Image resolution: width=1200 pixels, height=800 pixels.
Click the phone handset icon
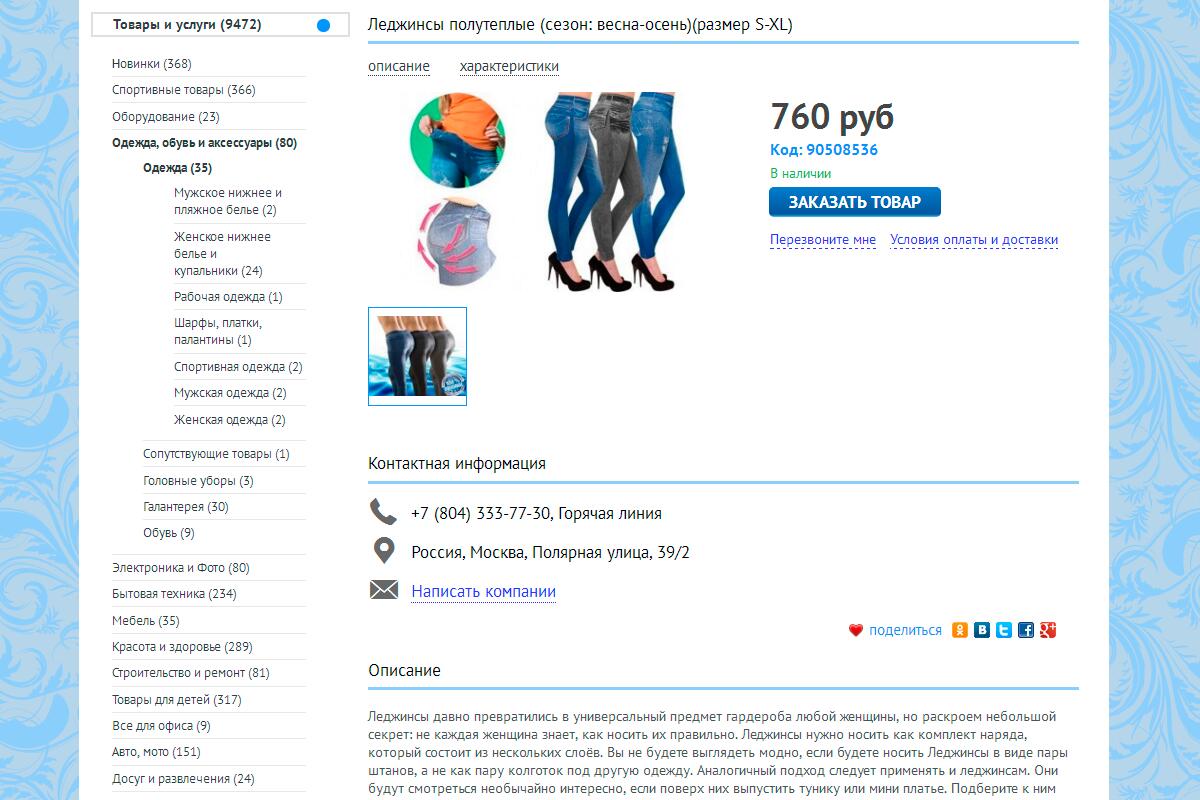click(383, 512)
